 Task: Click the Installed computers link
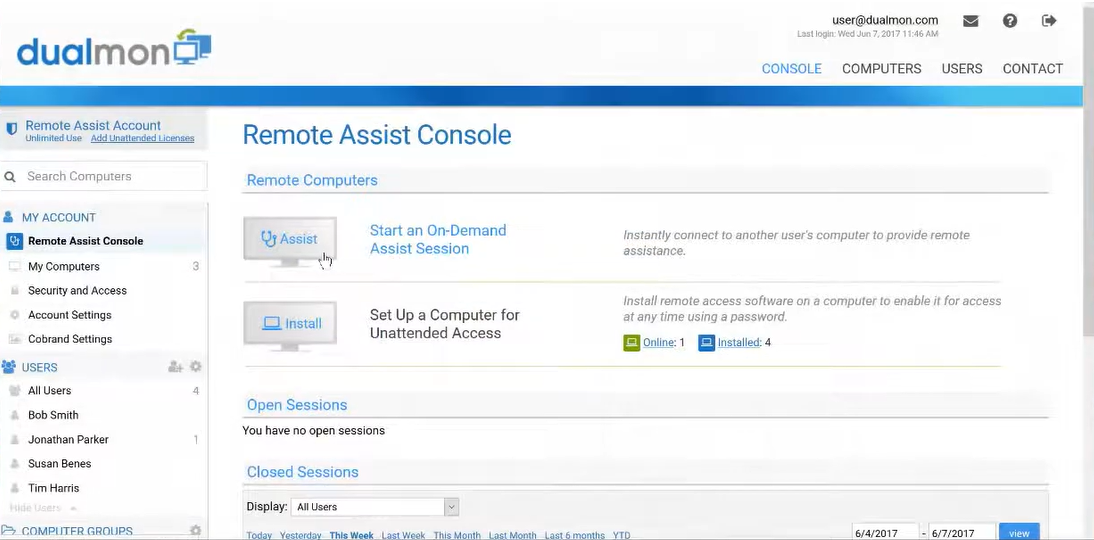(x=739, y=343)
